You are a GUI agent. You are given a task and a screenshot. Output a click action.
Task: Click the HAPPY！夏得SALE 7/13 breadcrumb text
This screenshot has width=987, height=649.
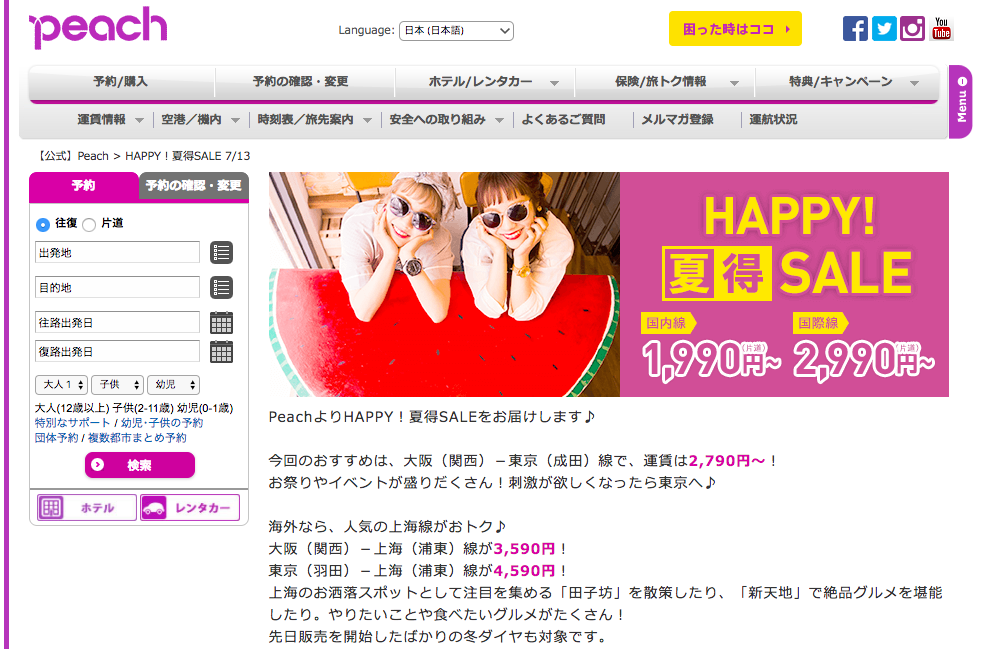coord(188,156)
